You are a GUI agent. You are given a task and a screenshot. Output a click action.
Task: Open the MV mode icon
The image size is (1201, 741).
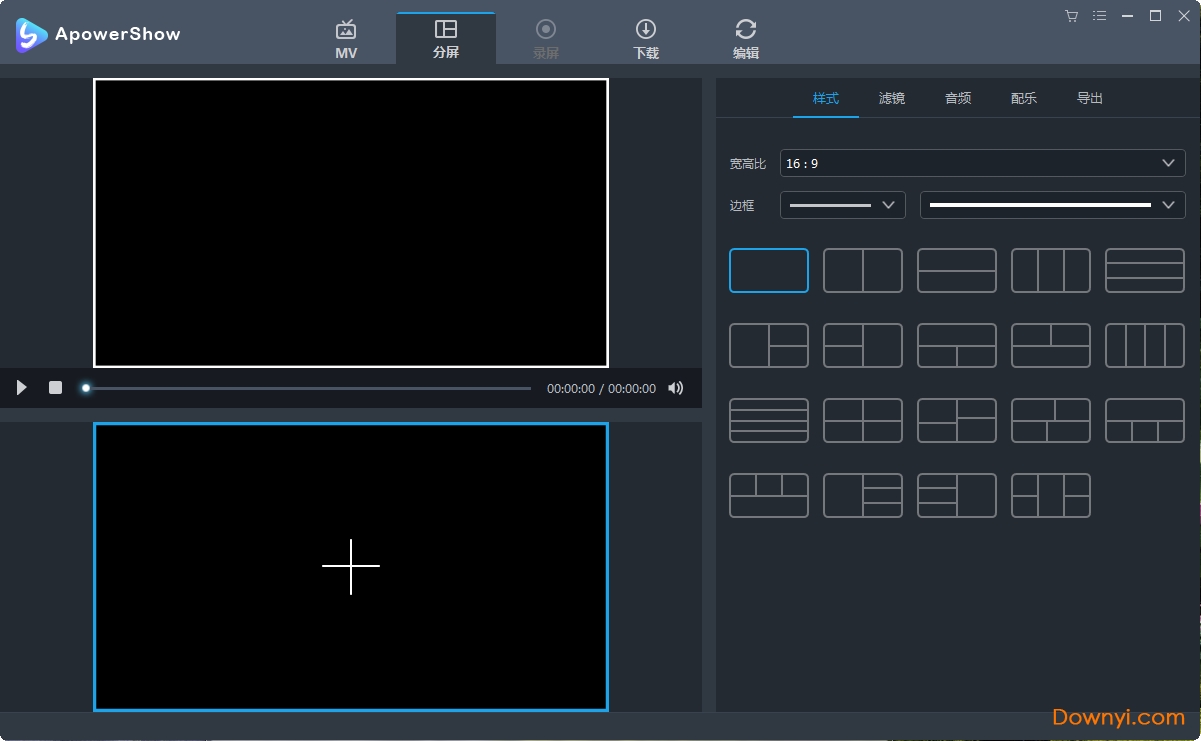click(x=346, y=38)
